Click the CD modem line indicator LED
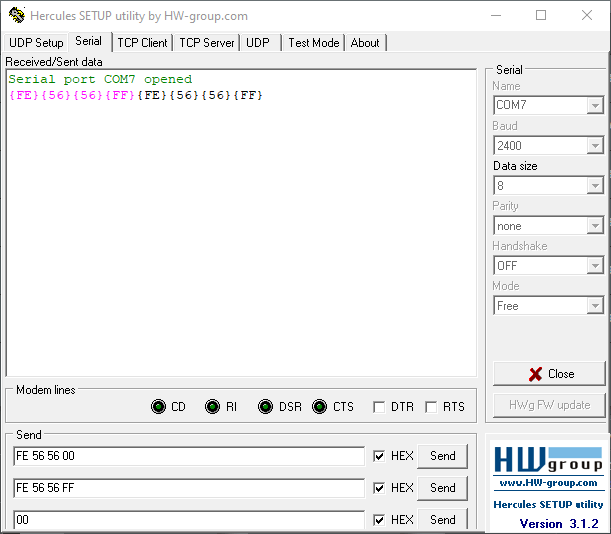This screenshot has width=611, height=534. tap(158, 407)
